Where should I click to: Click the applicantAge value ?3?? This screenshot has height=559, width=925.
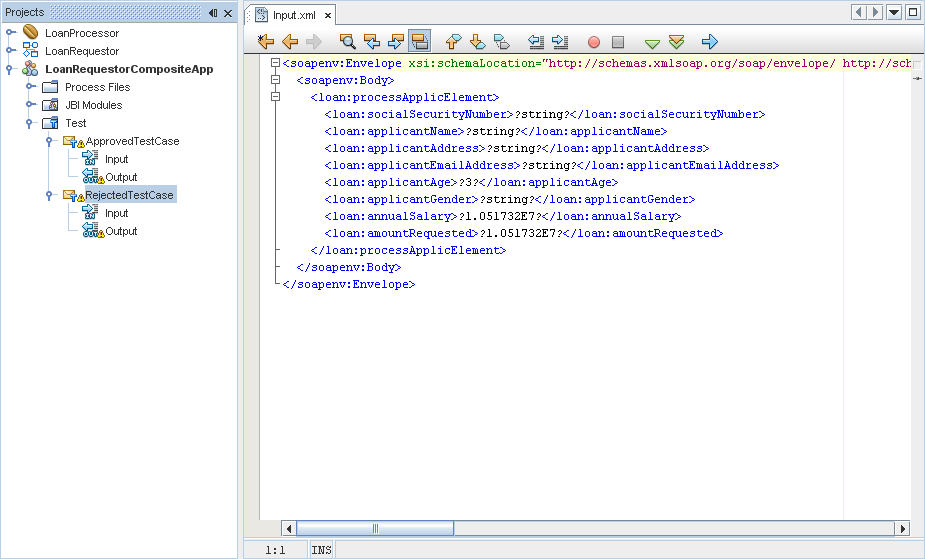pyautogui.click(x=468, y=182)
